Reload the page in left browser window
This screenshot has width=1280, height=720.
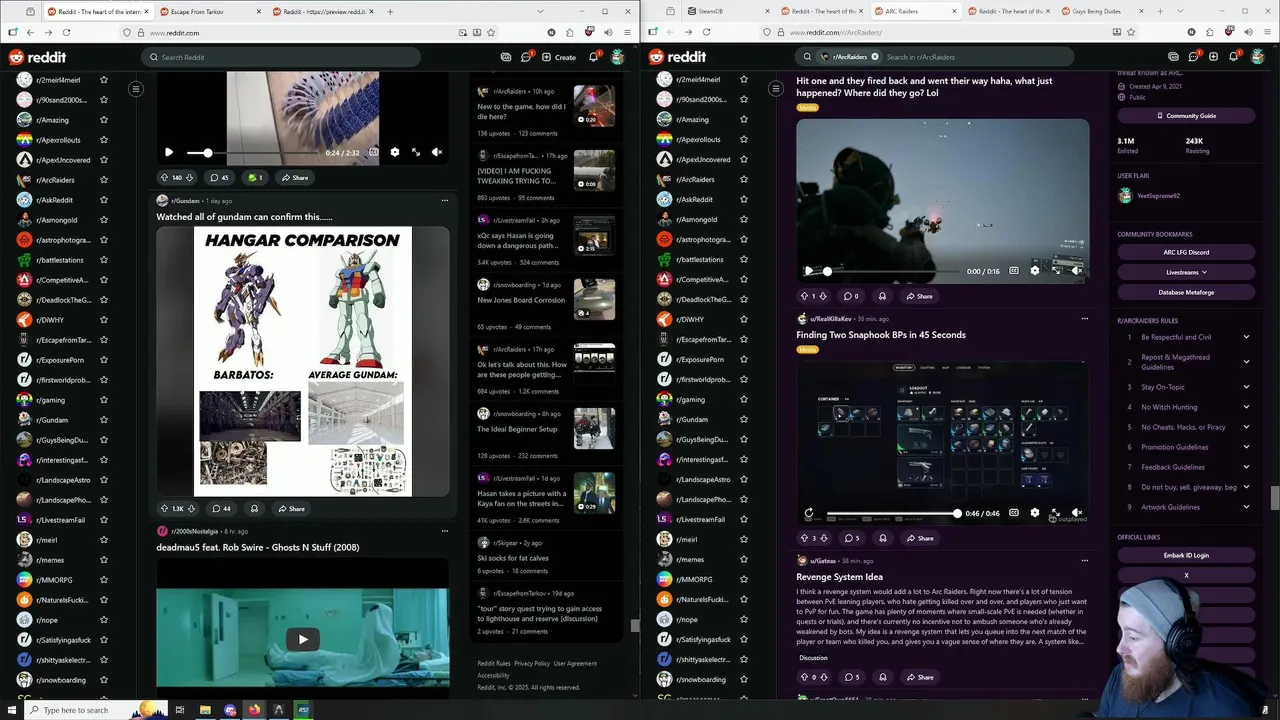pyautogui.click(x=65, y=32)
